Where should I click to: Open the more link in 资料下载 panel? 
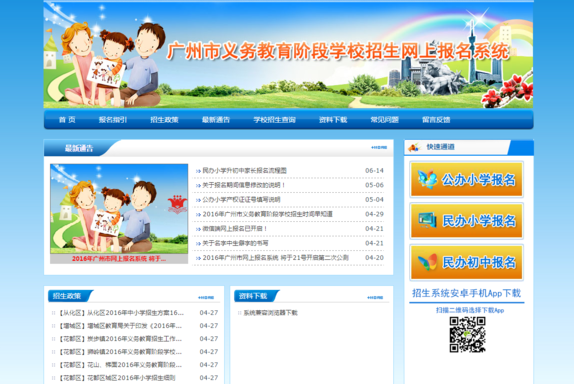click(375, 297)
